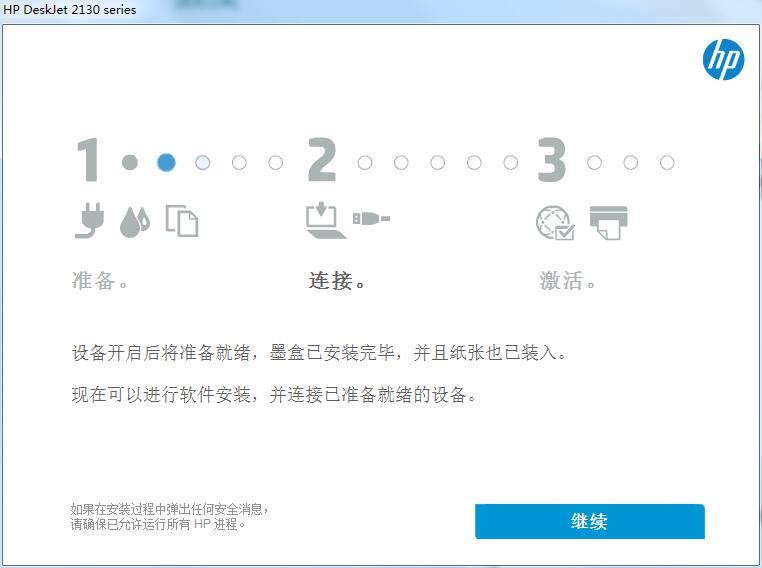Click the USB cable connector icon
Screen dimensions: 762x568
pyautogui.click(x=371, y=219)
